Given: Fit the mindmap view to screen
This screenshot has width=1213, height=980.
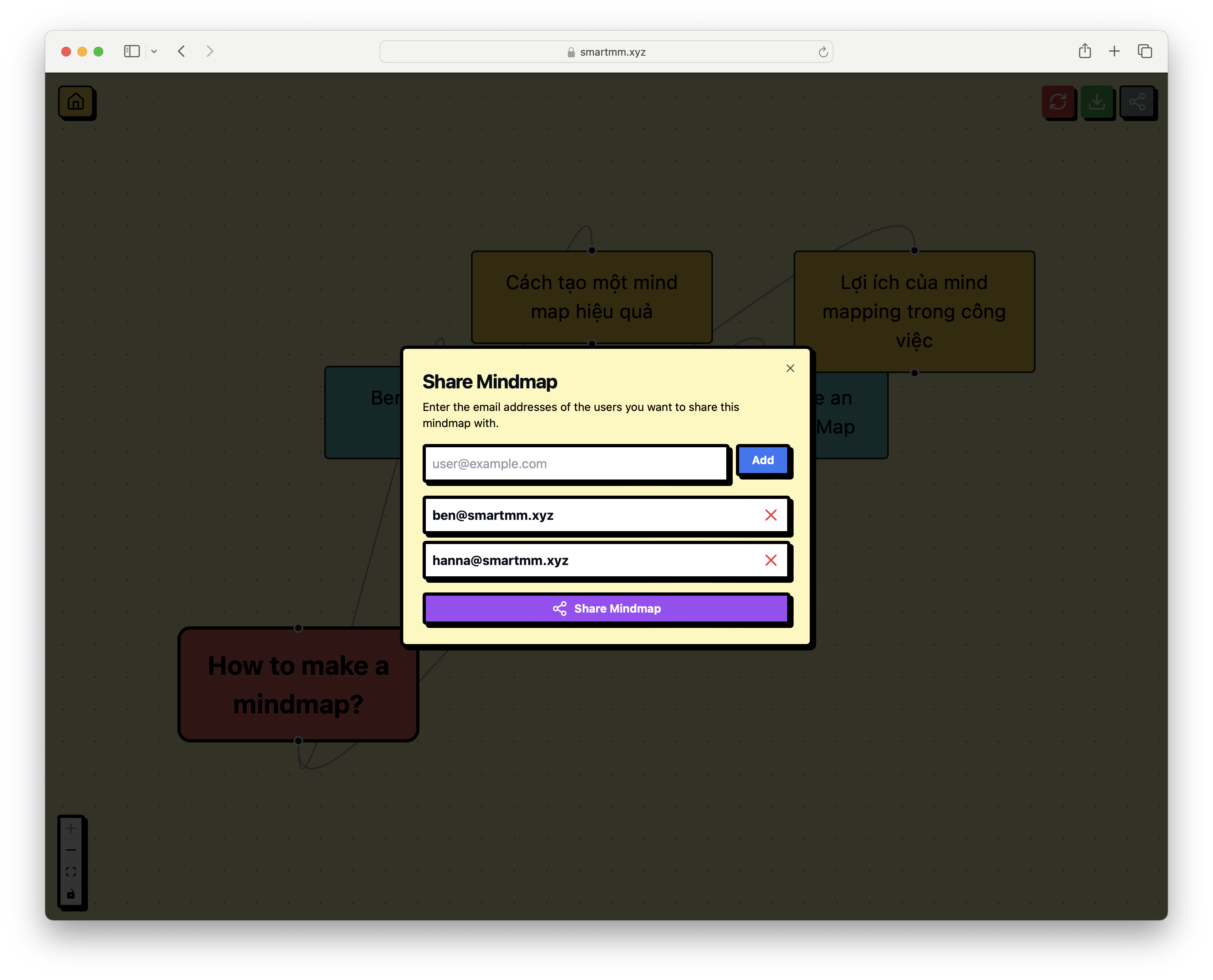Looking at the screenshot, I should [x=71, y=872].
